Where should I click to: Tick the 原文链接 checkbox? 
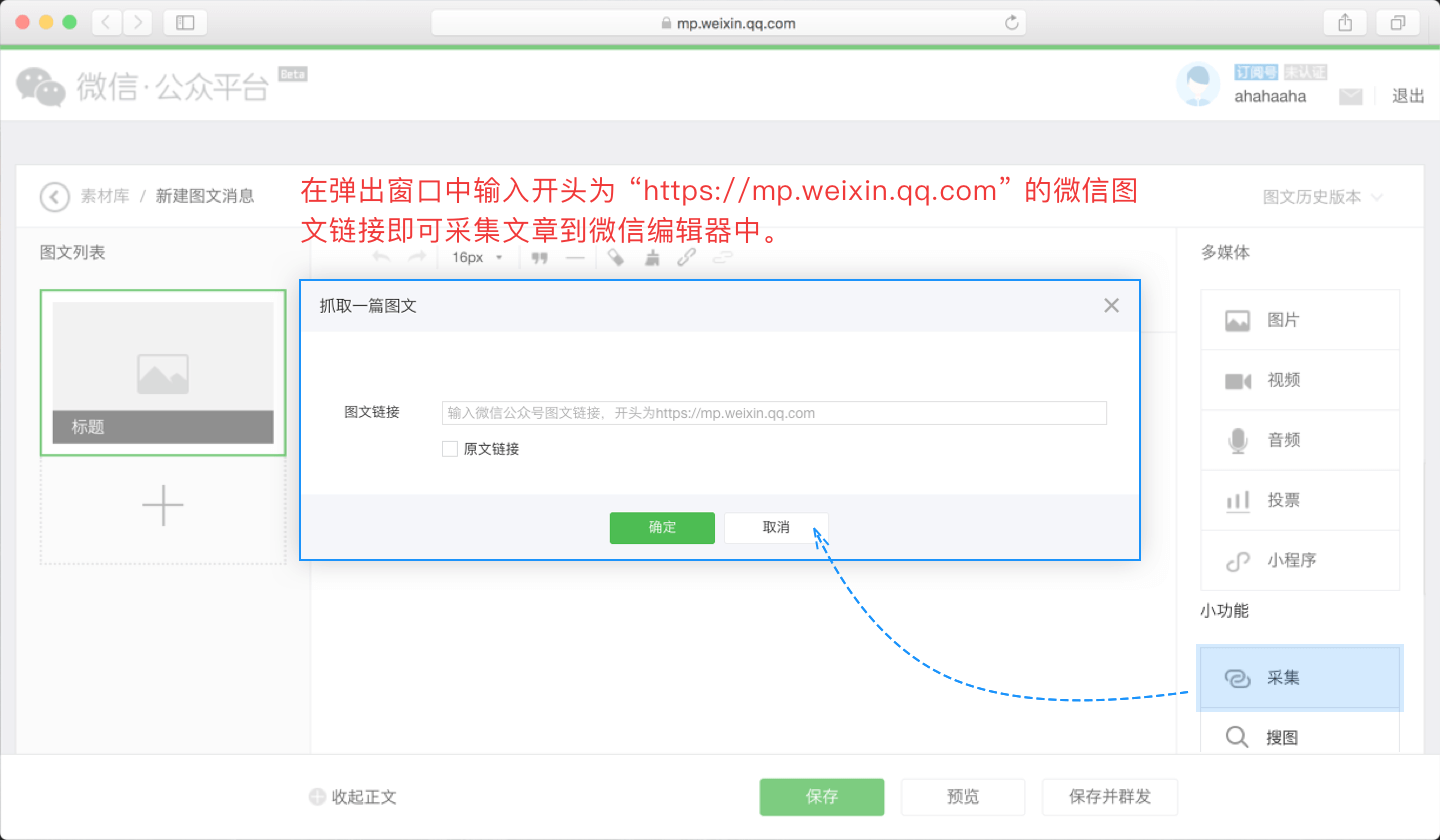point(450,449)
